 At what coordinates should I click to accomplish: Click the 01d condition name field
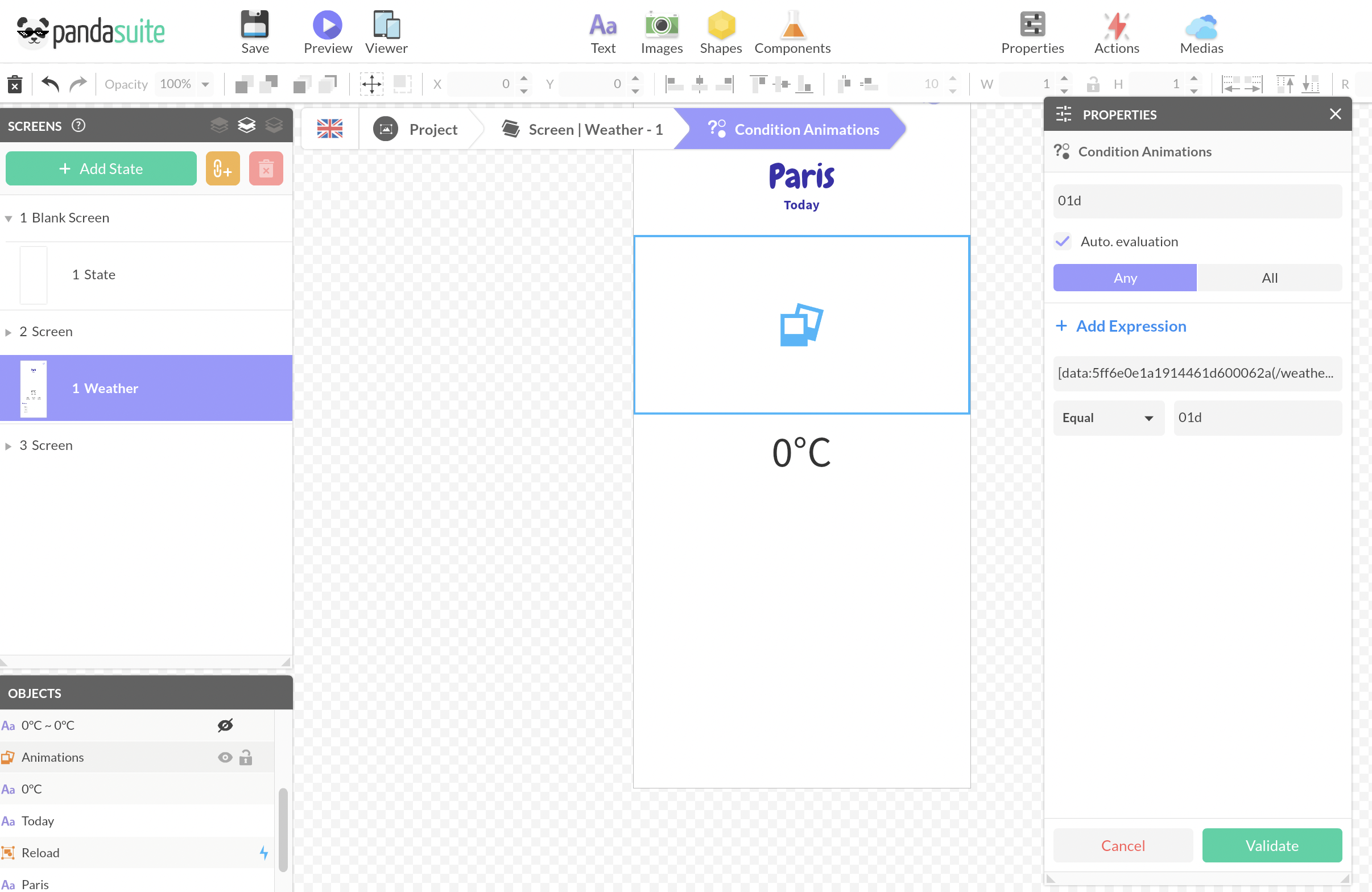[x=1197, y=201]
